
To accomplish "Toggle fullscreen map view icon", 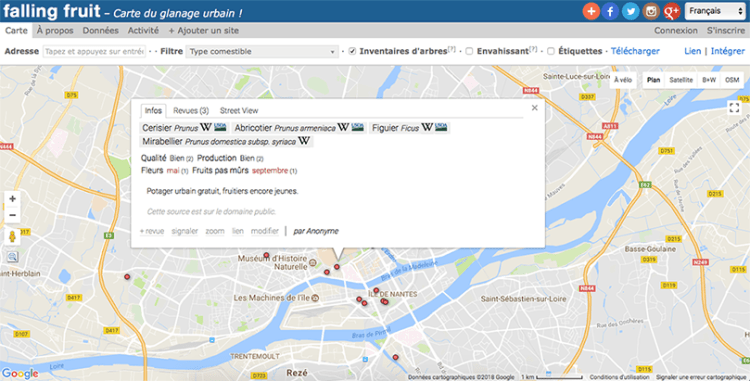I will pyautogui.click(x=734, y=108).
